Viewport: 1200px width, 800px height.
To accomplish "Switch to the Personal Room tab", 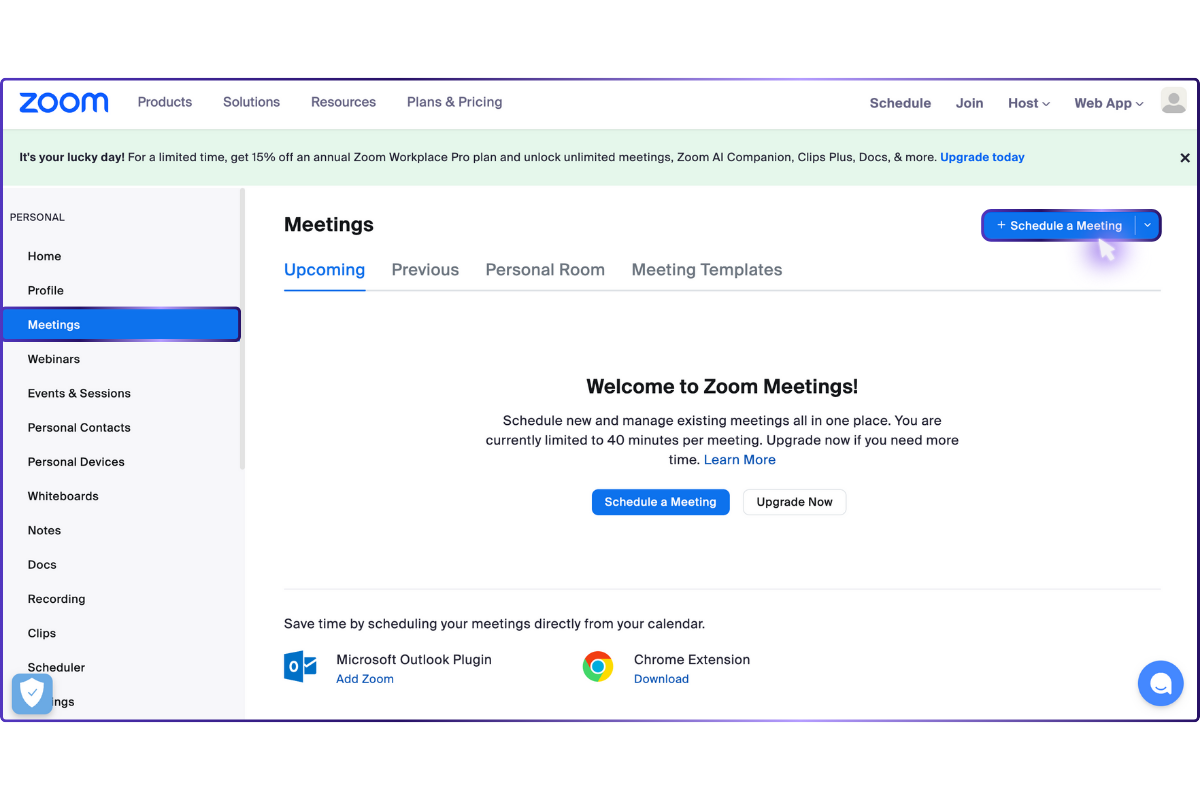I will tap(545, 270).
